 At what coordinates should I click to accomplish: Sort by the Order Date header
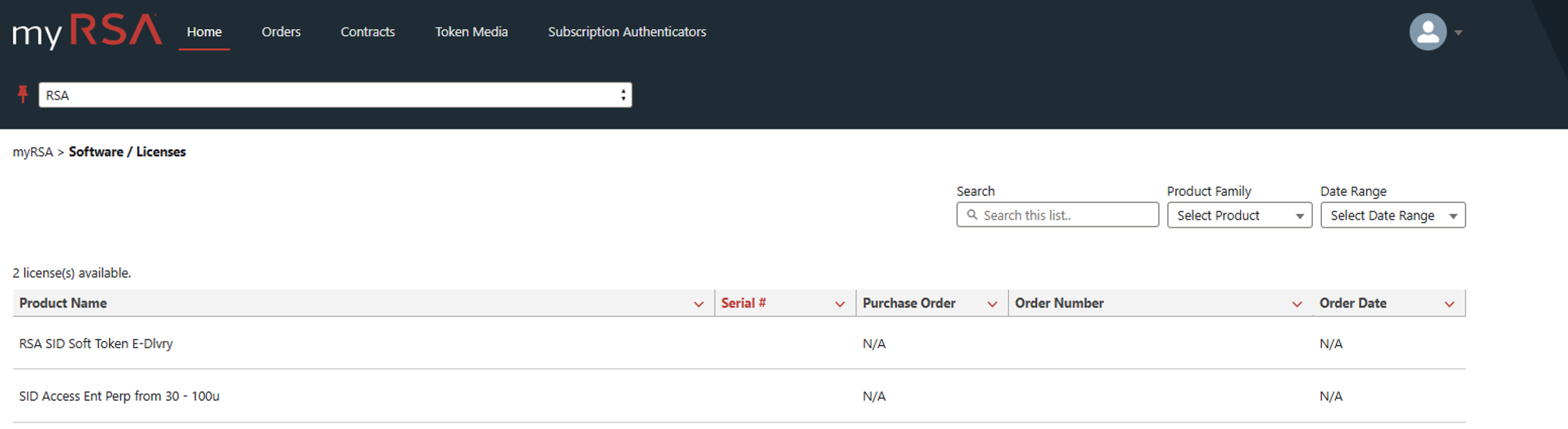(x=1352, y=304)
